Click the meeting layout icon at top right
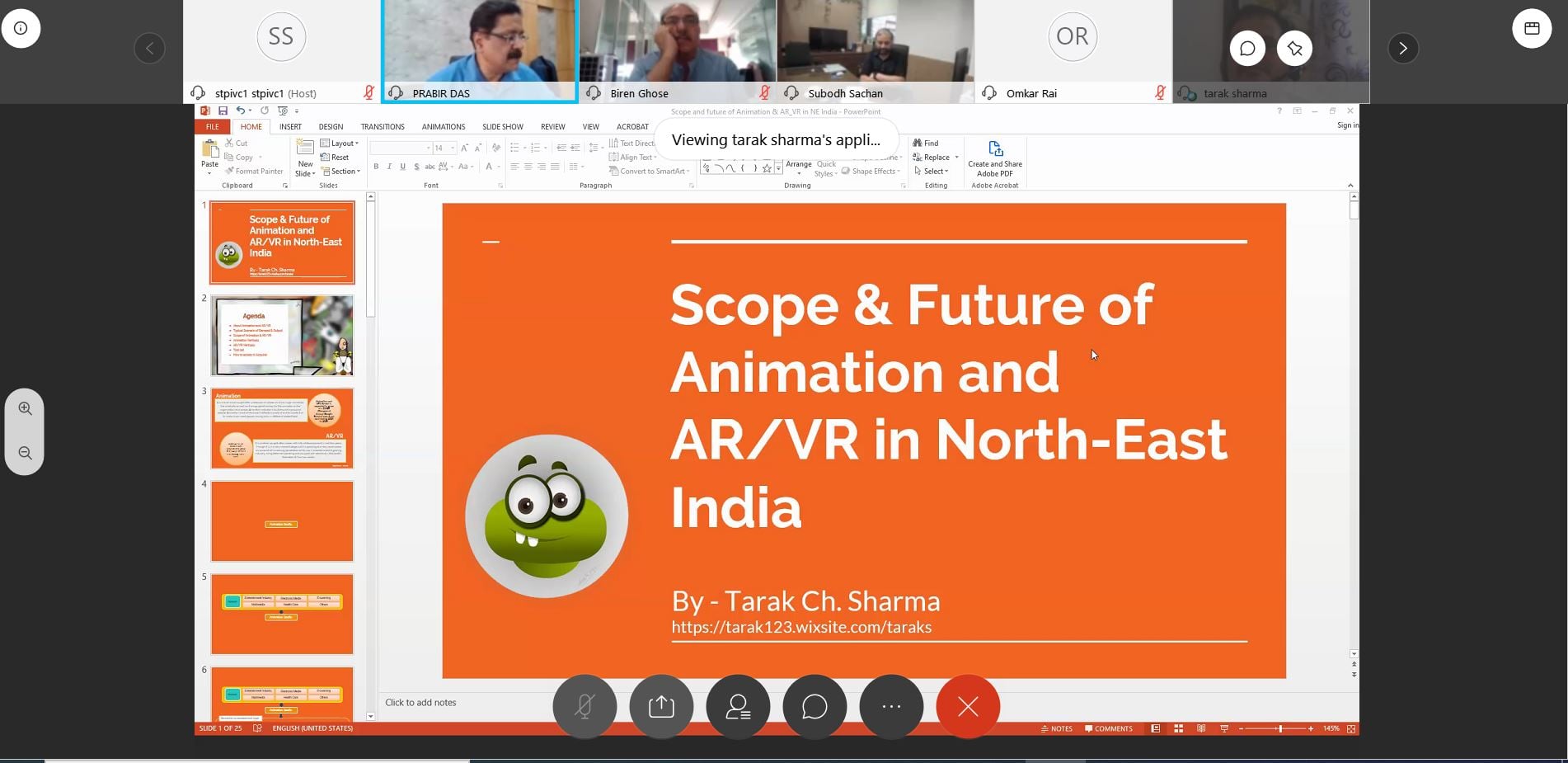Screen dimensions: 1568x763 pyautogui.click(x=1532, y=28)
